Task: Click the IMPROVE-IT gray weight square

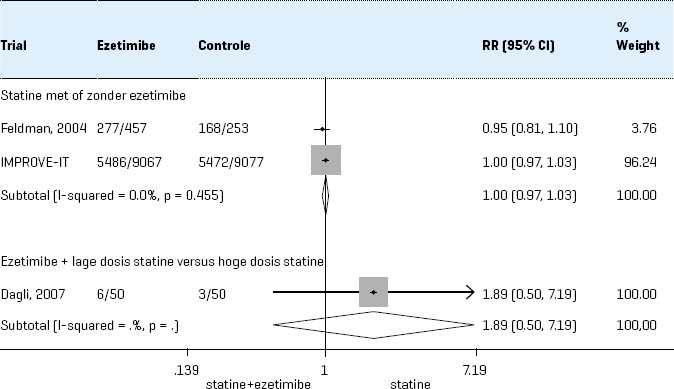Action: click(326, 160)
